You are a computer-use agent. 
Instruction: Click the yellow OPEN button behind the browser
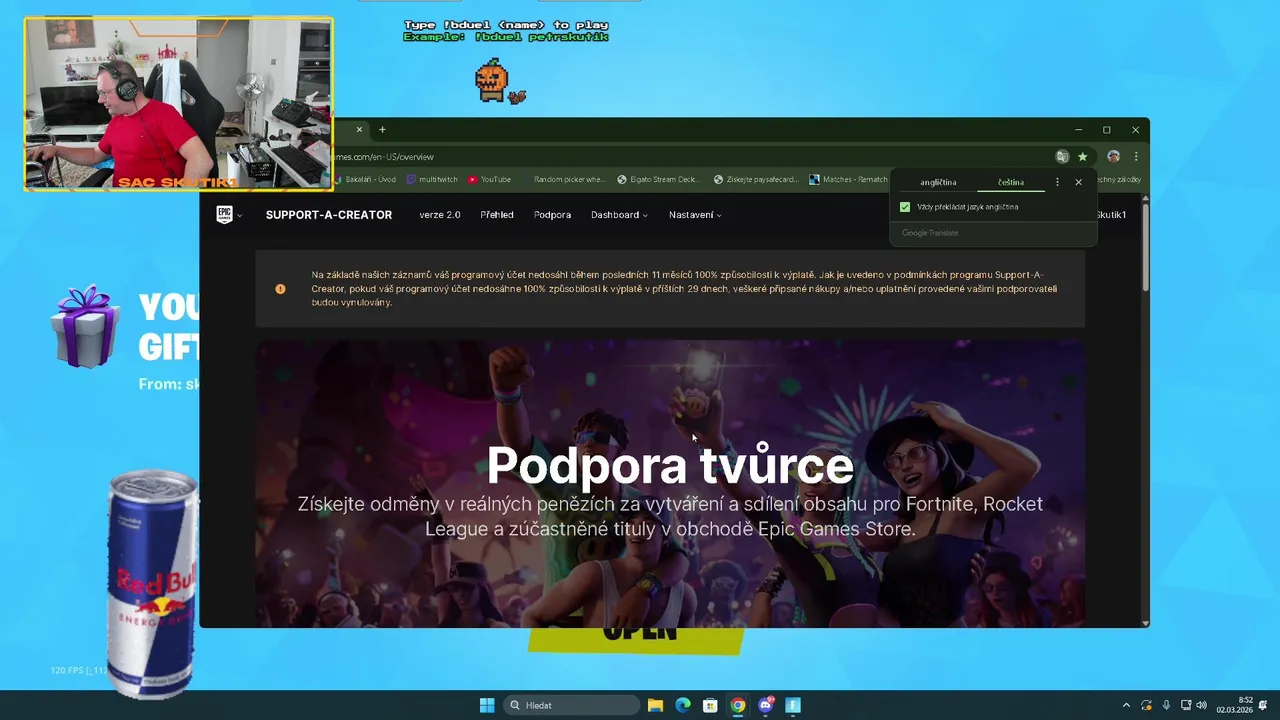click(636, 641)
